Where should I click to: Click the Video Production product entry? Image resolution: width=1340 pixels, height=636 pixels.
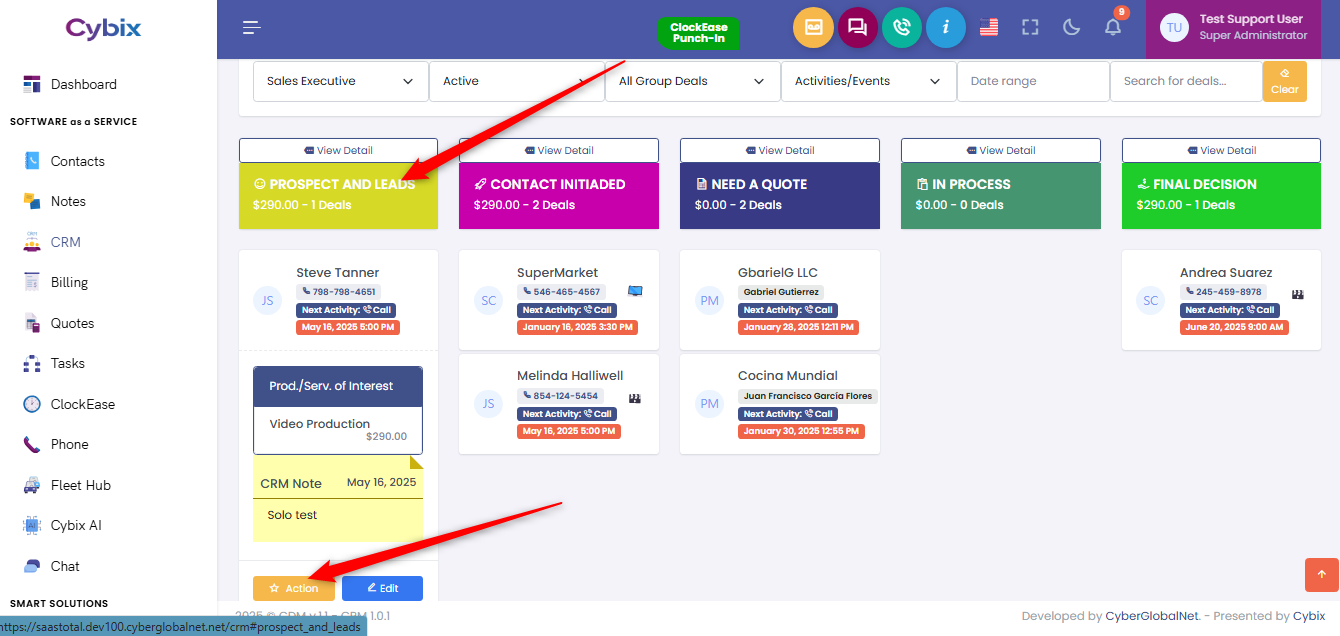coord(338,431)
